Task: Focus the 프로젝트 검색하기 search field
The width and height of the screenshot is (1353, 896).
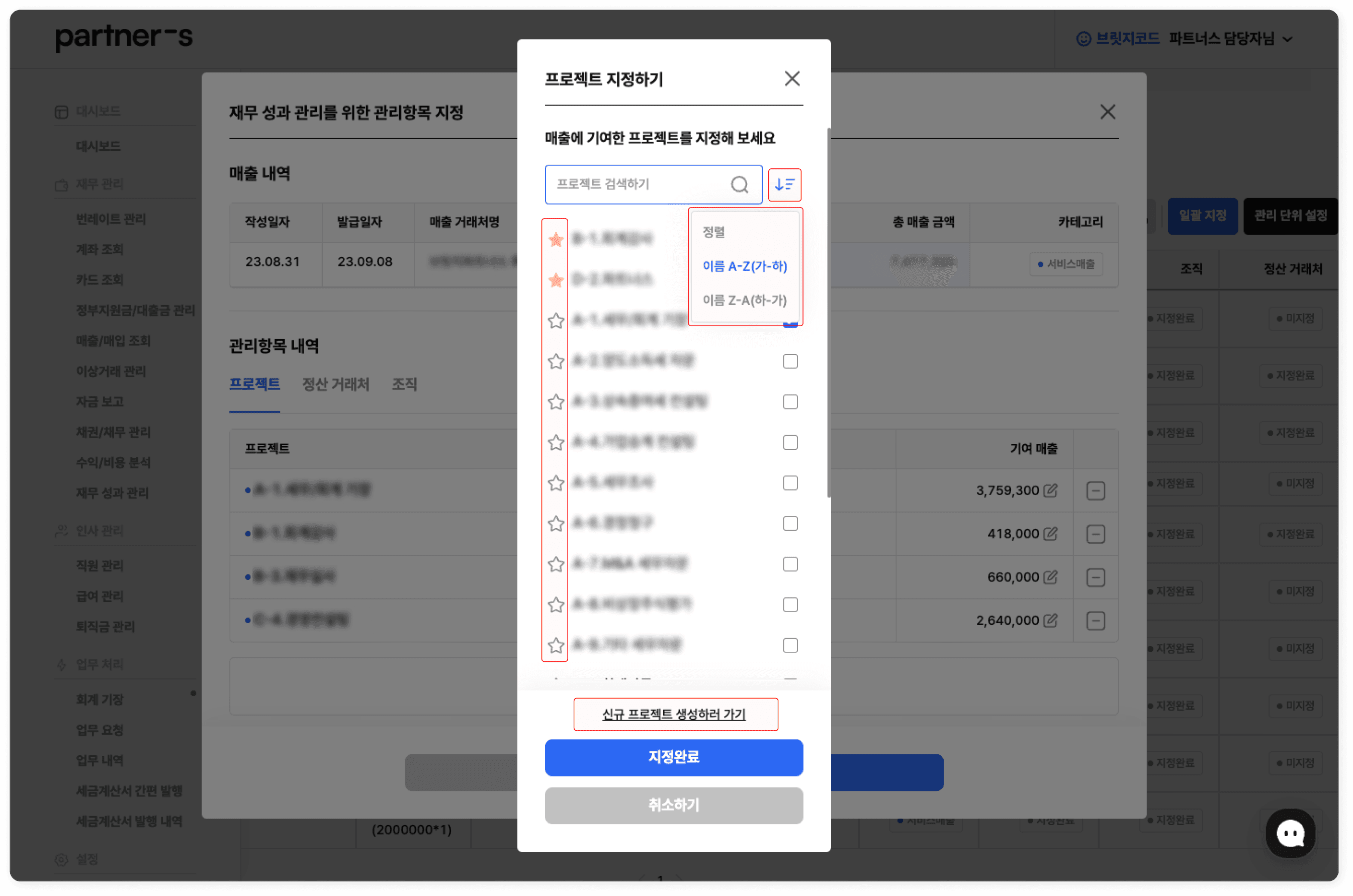Action: coord(653,184)
